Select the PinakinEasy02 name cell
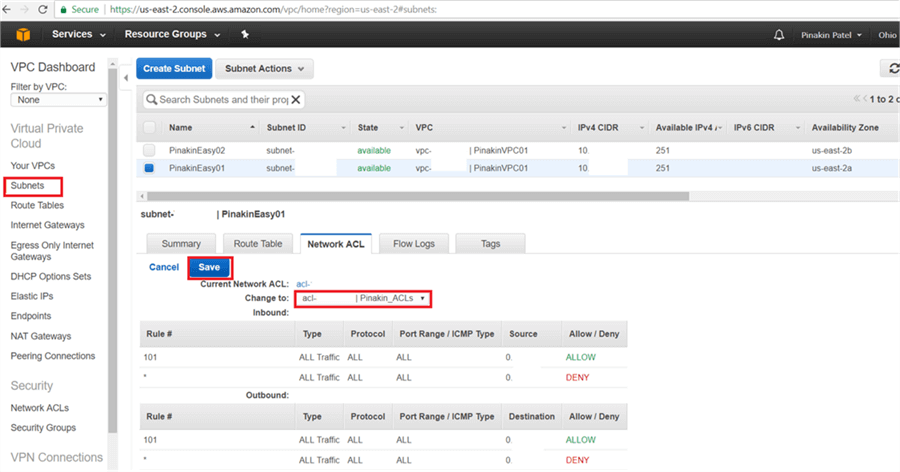This screenshot has height=472, width=900. click(197, 150)
